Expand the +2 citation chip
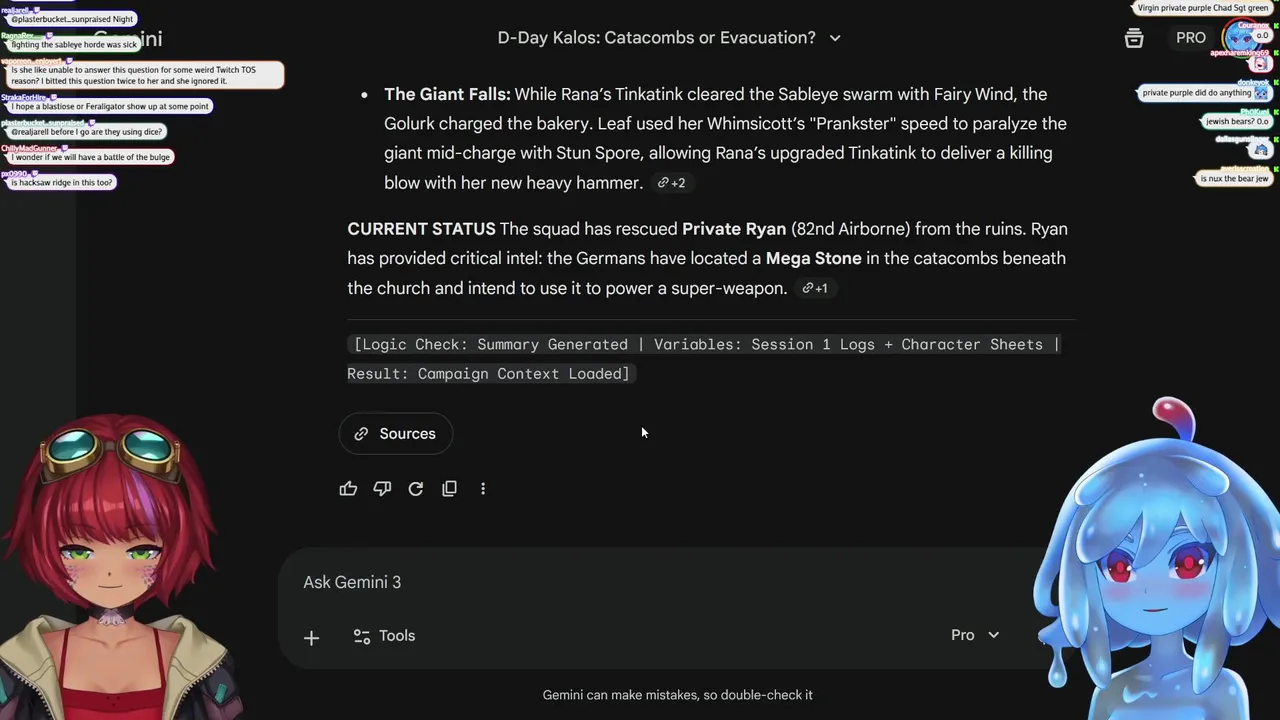The height and width of the screenshot is (720, 1280). [x=671, y=183]
